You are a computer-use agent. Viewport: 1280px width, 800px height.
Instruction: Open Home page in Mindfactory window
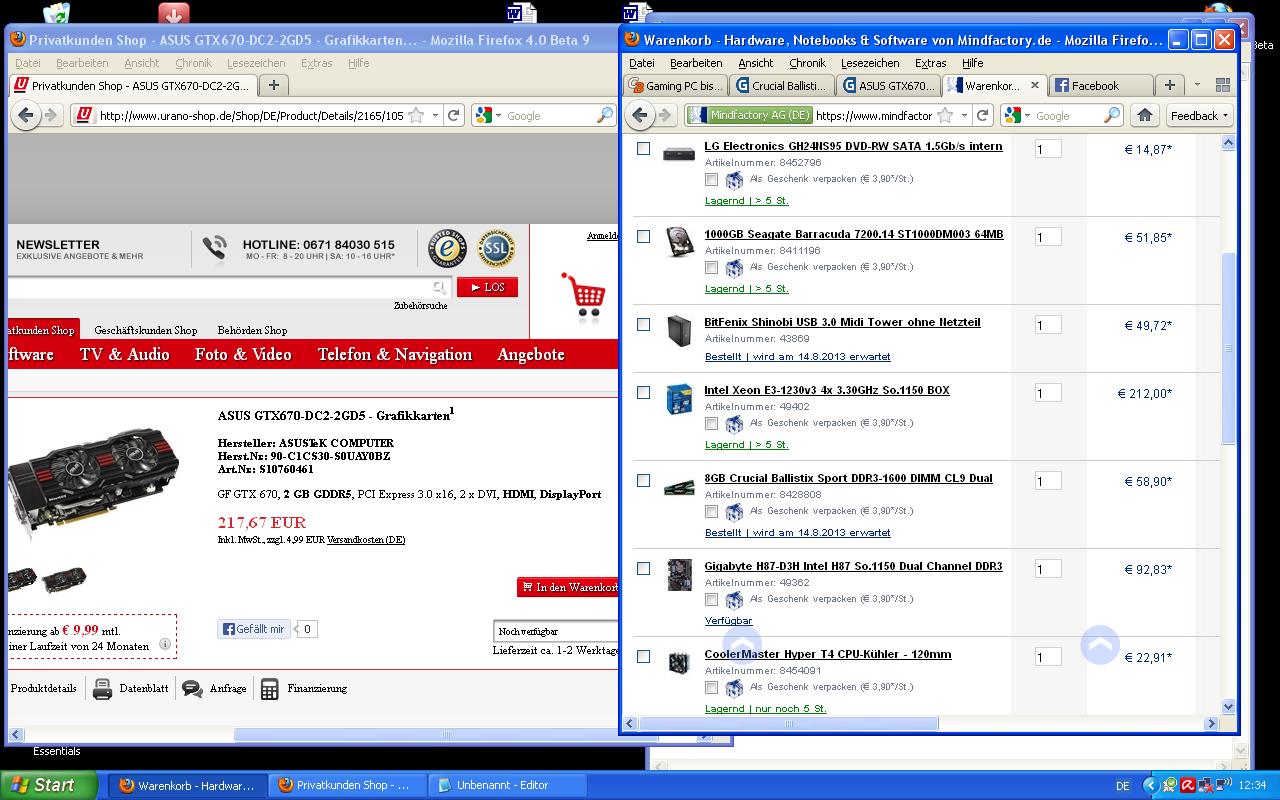click(x=1145, y=115)
